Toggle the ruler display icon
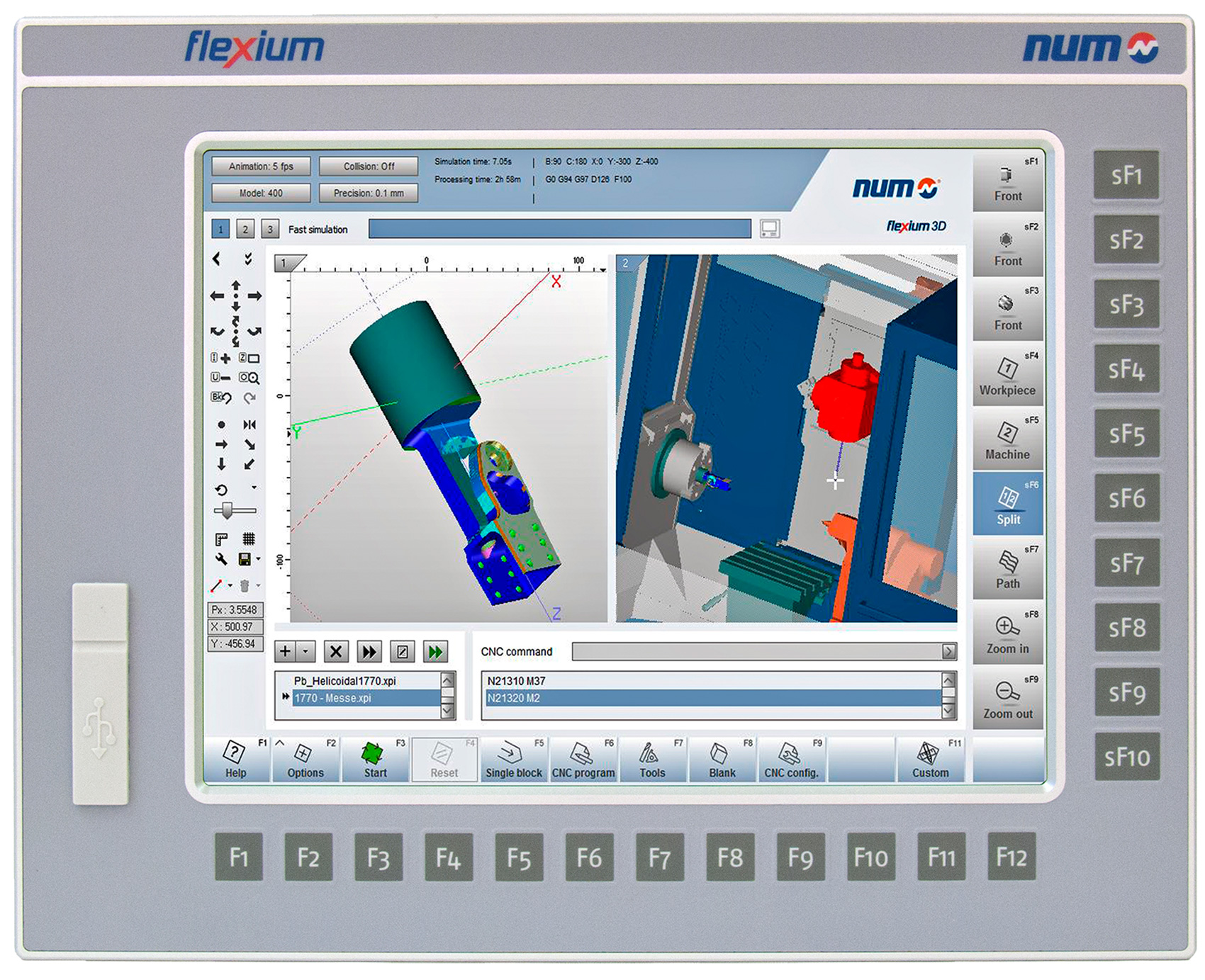This screenshot has width=1205, height=980. coord(222,539)
